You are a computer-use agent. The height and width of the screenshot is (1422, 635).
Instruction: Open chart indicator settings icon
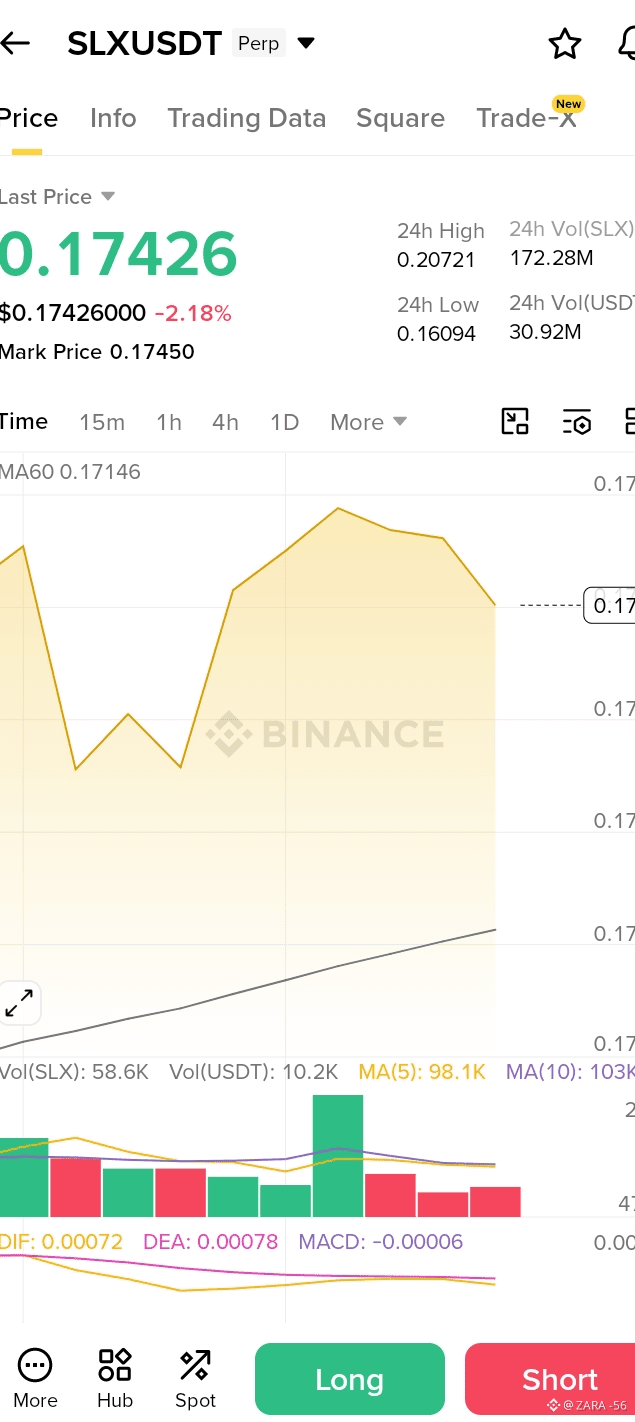[x=577, y=422]
